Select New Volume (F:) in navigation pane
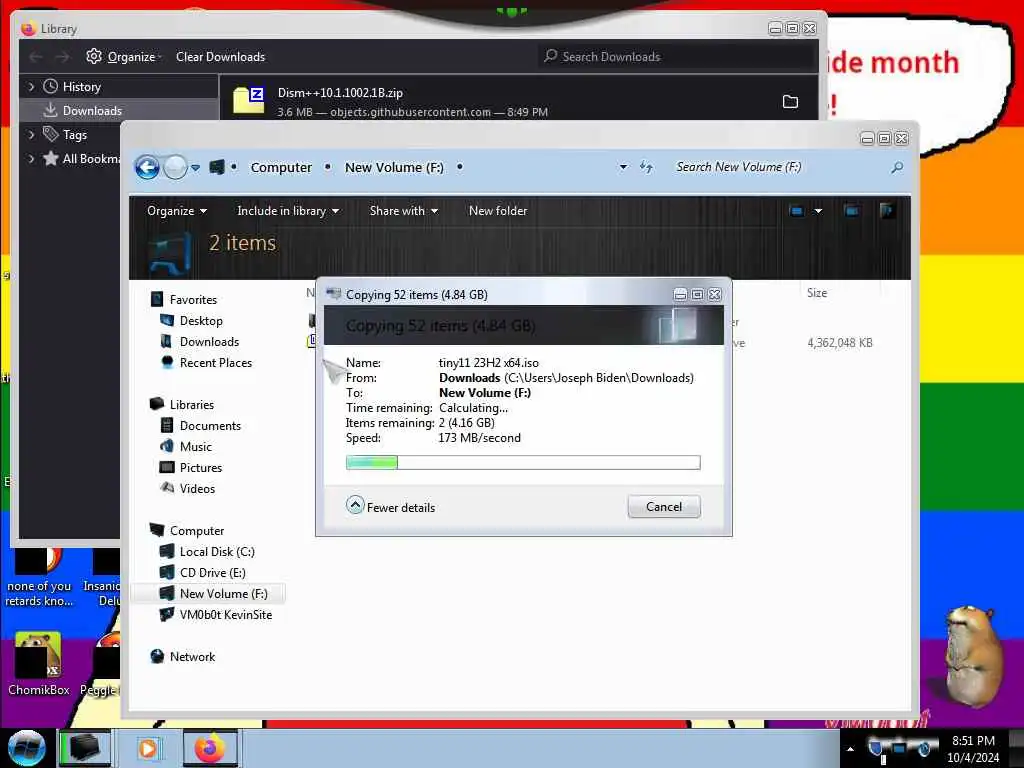Image resolution: width=1024 pixels, height=768 pixels. (223, 594)
